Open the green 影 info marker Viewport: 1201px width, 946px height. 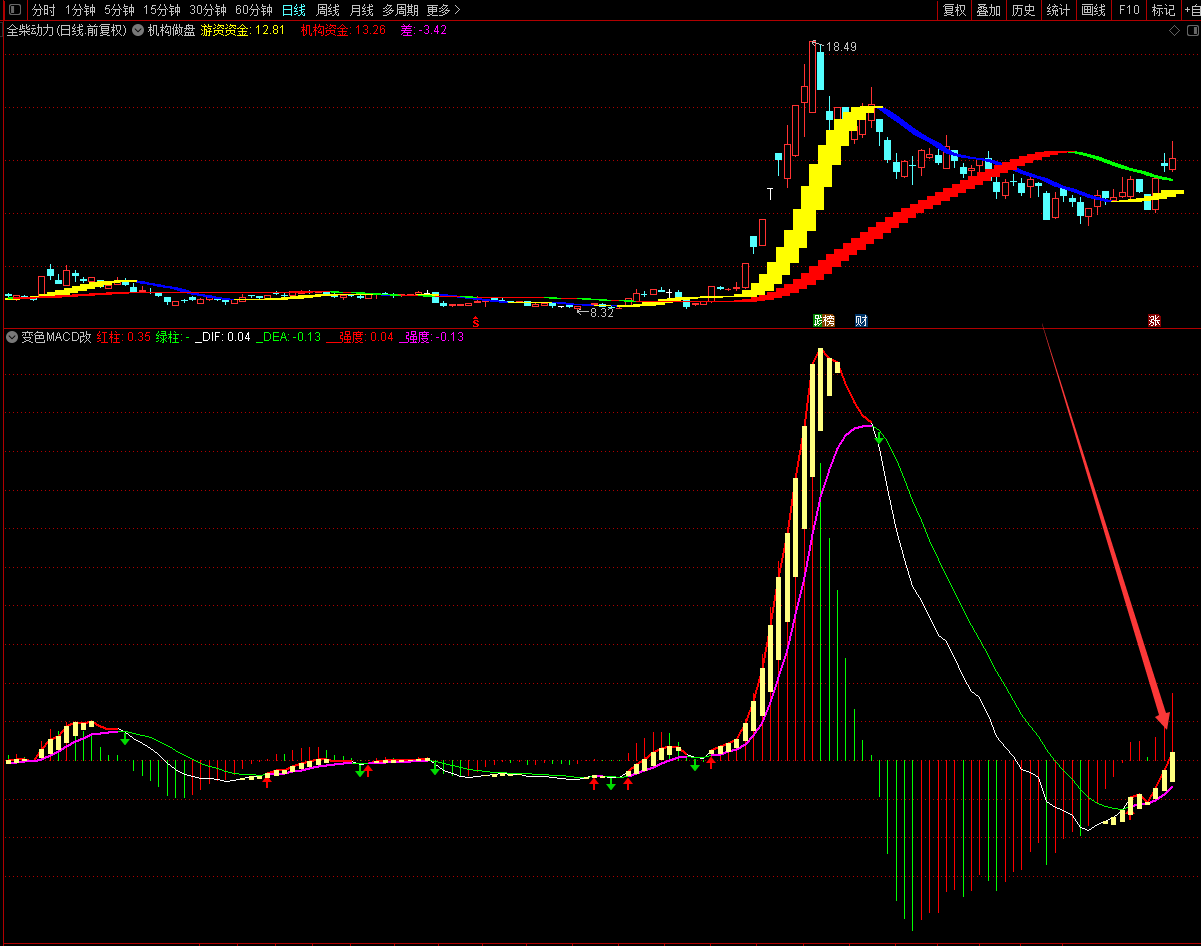pyautogui.click(x=817, y=321)
